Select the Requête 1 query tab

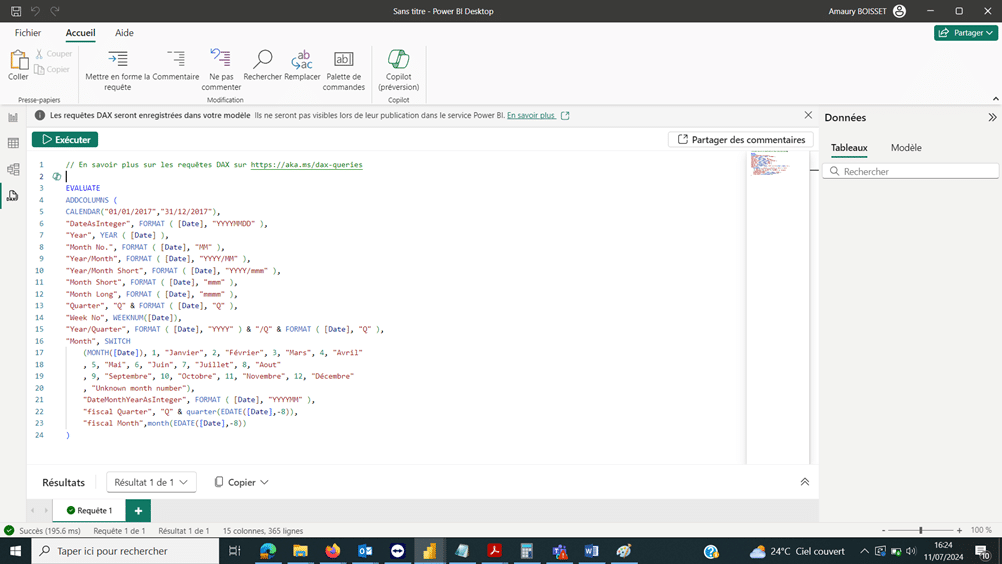89,510
